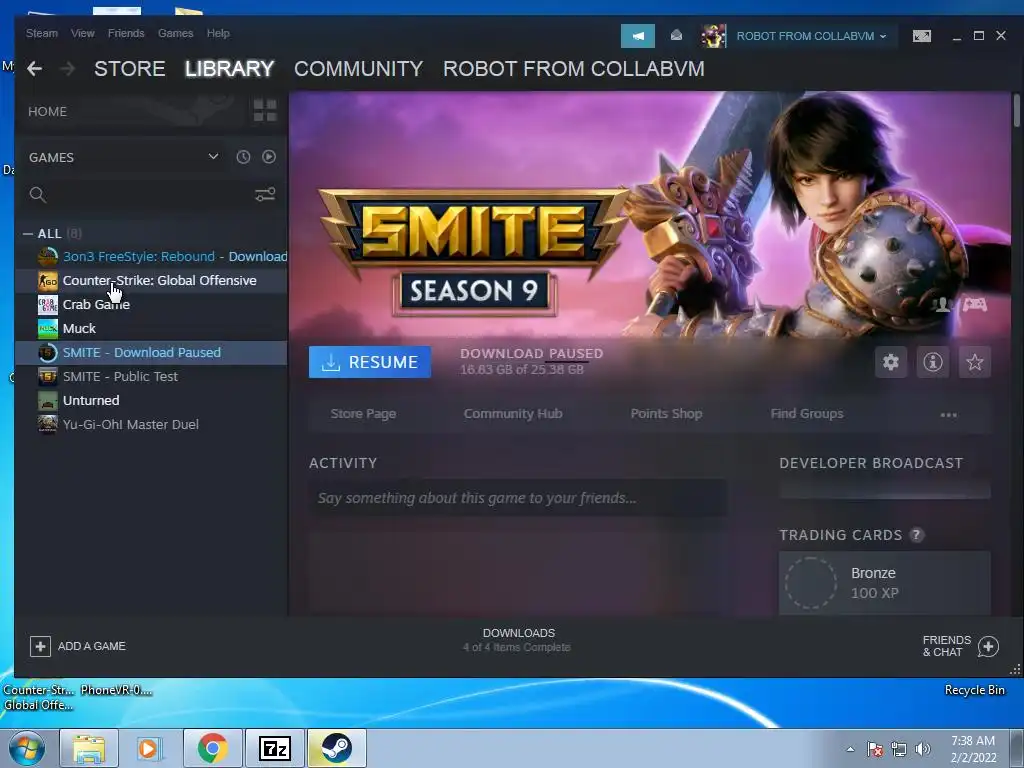This screenshot has height=768, width=1024.
Task: Open the Points Shop link
Action: point(666,413)
